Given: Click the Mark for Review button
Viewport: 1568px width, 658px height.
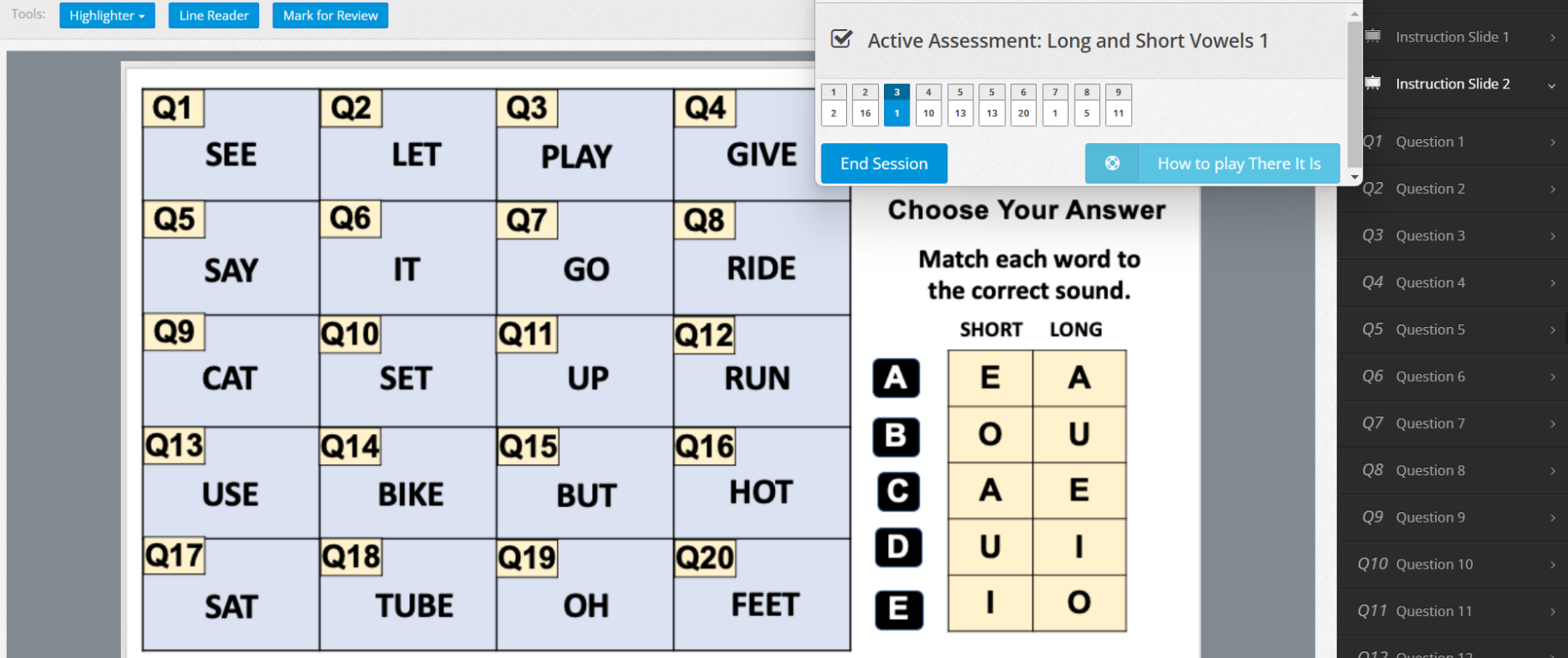Looking at the screenshot, I should pyautogui.click(x=330, y=15).
